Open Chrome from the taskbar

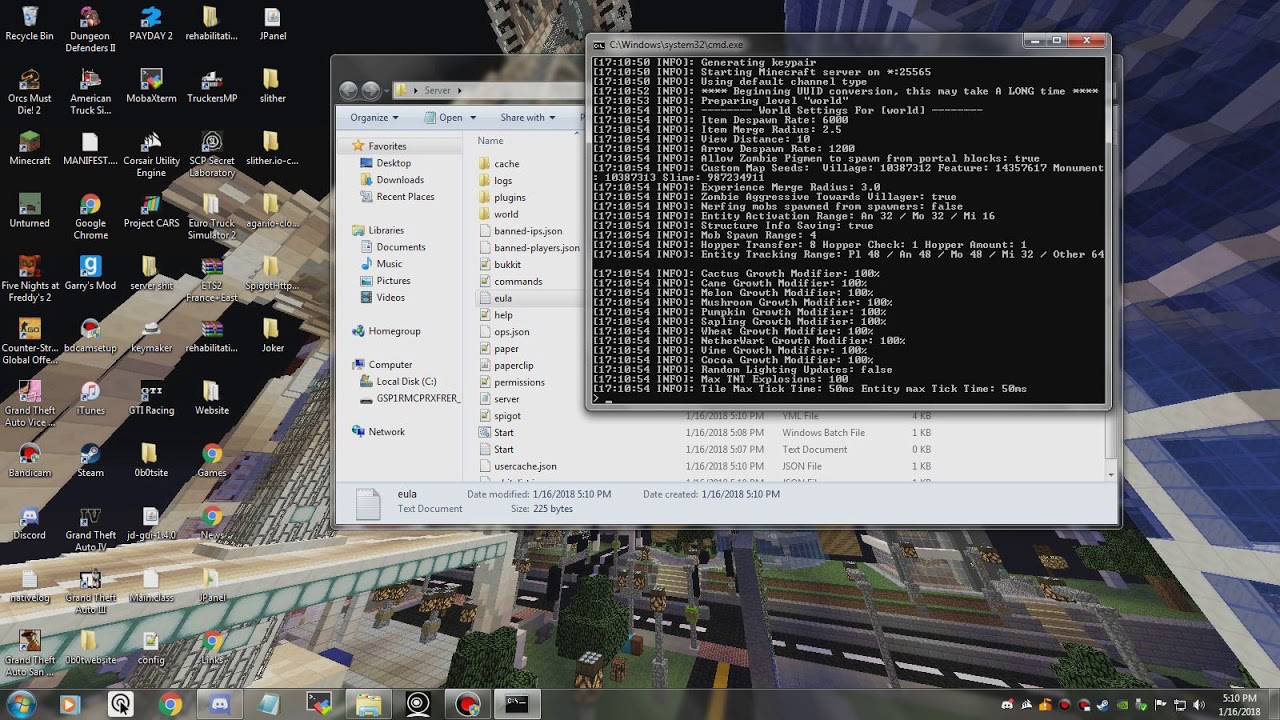pyautogui.click(x=170, y=704)
